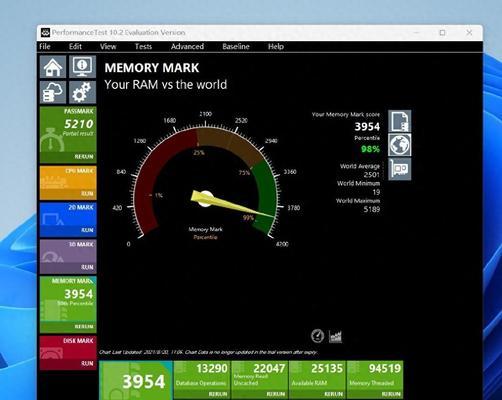The height and width of the screenshot is (400, 502).
Task: Click the Database Operations 13290 score
Action: tap(212, 368)
